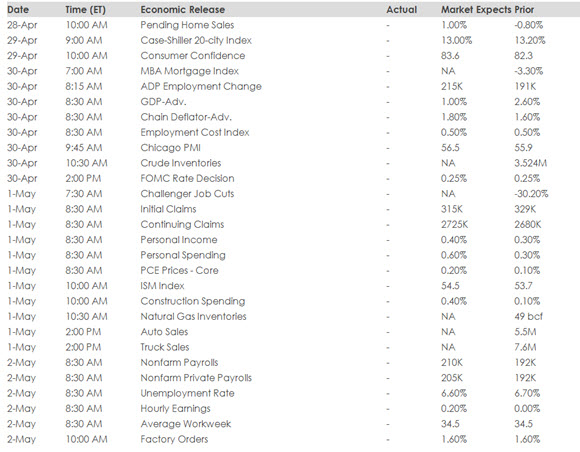The image size is (580, 452).
Task: Click the Actual column header
Action: click(402, 10)
